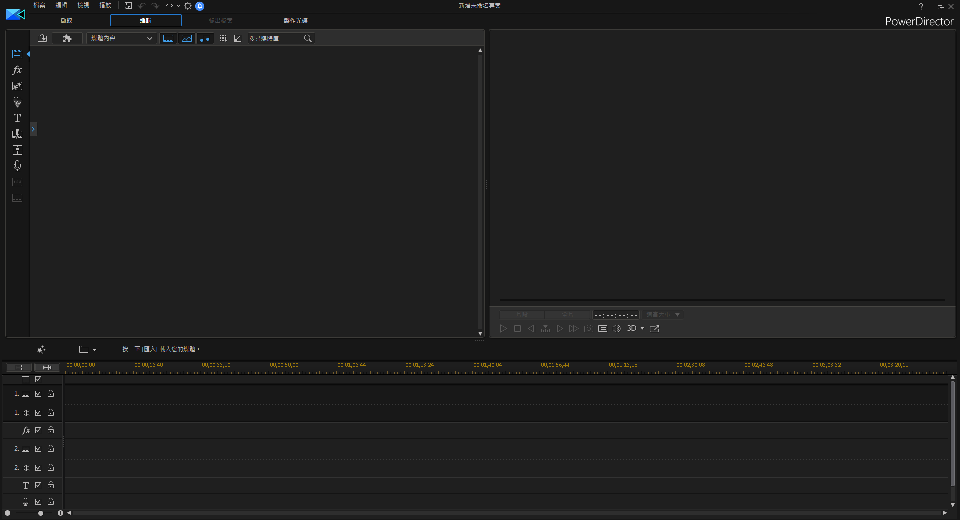Image resolution: width=960 pixels, height=520 pixels.
Task: Click the Movie mode button in preview
Action: coord(568,314)
